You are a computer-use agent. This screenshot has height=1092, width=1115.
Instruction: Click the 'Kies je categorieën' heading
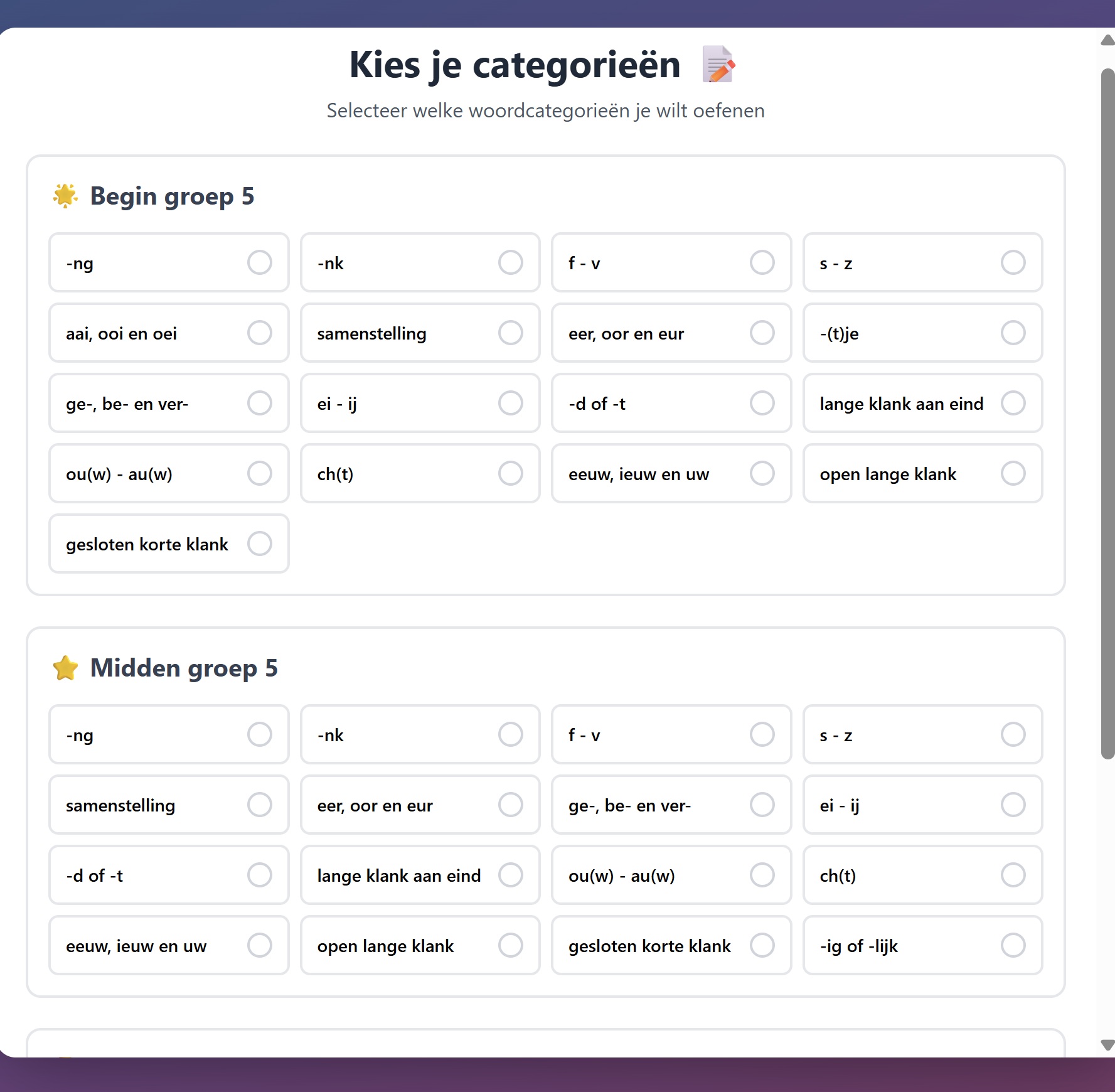pyautogui.click(x=515, y=65)
